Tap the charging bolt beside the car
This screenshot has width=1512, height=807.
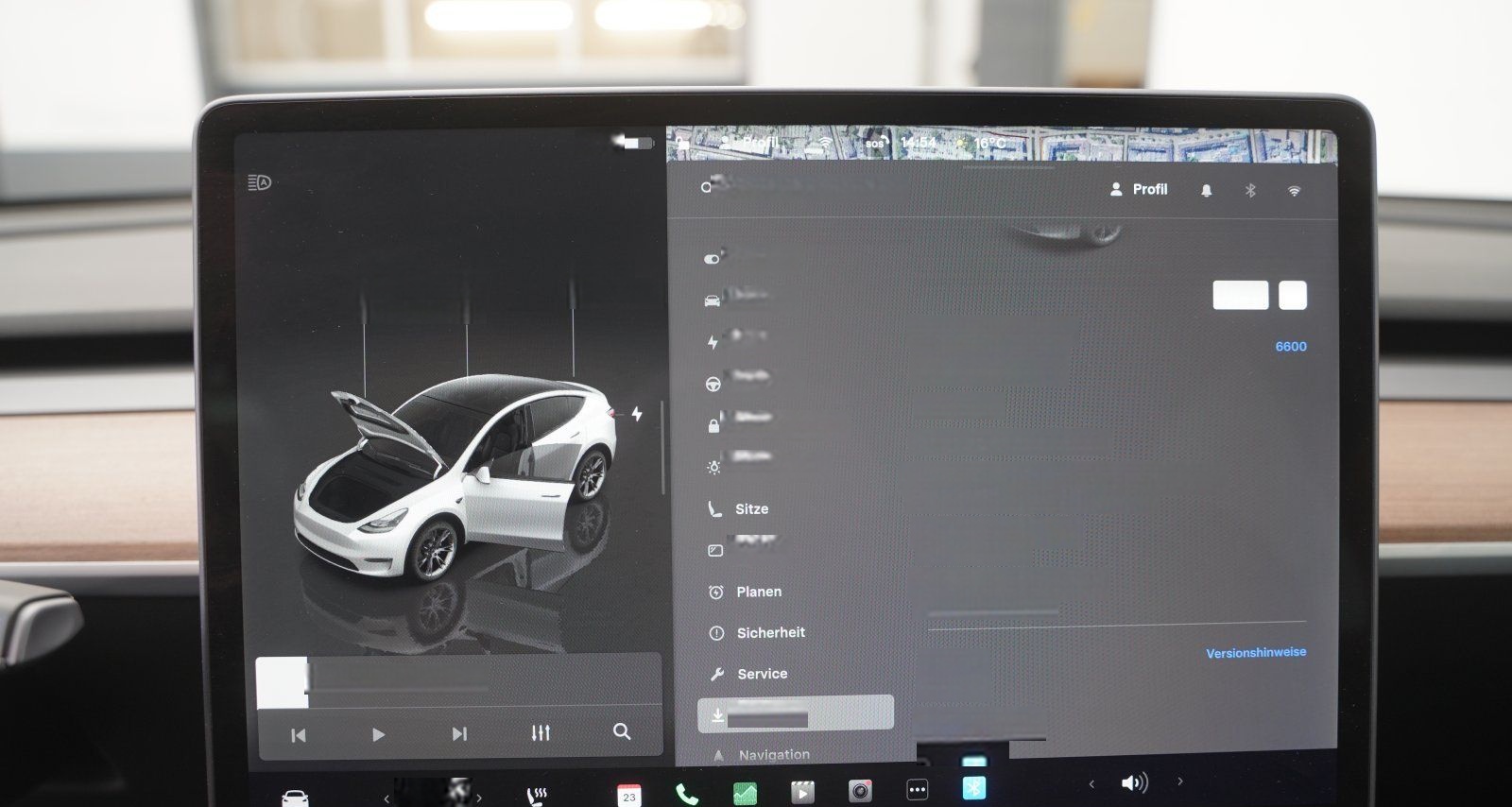637,414
